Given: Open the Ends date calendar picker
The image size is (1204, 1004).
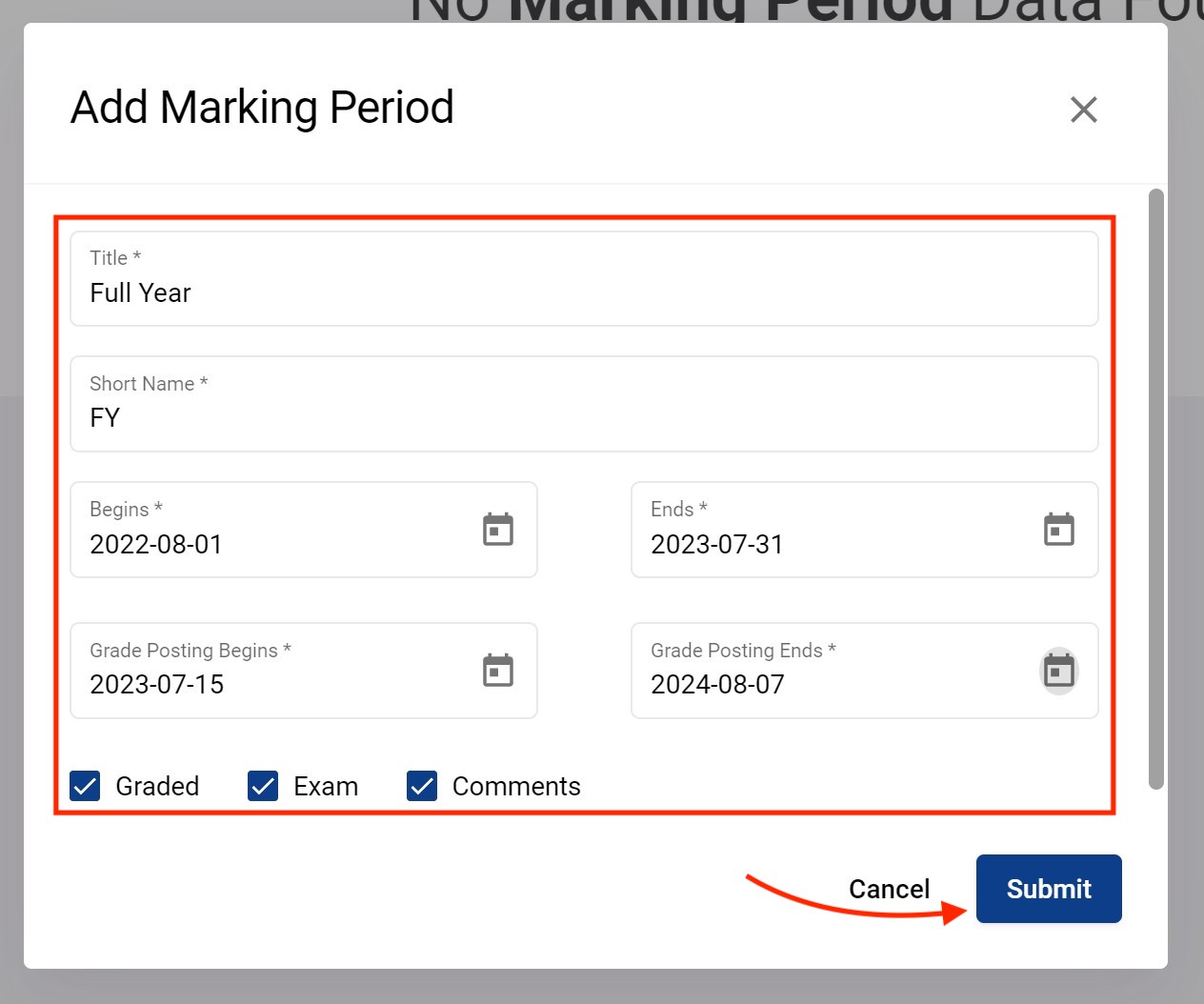Looking at the screenshot, I should (1058, 530).
